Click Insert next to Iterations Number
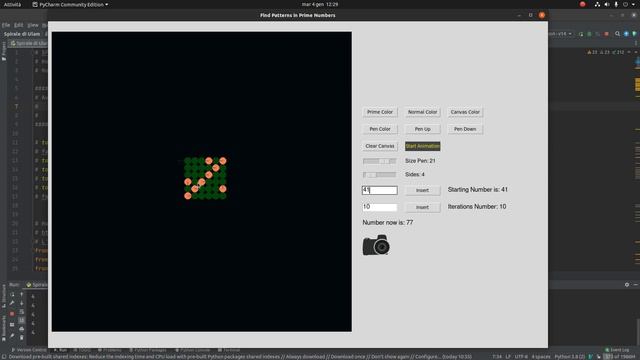The width and height of the screenshot is (640, 360). click(422, 207)
